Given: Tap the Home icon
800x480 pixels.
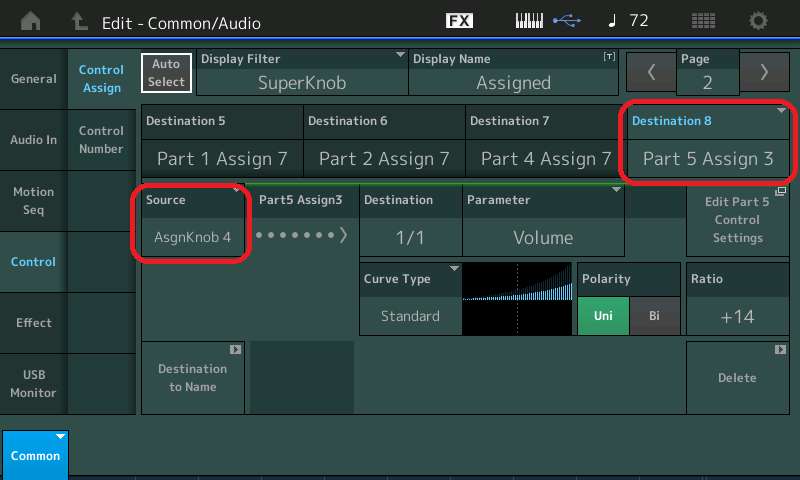Looking at the screenshot, I should coord(32,21).
